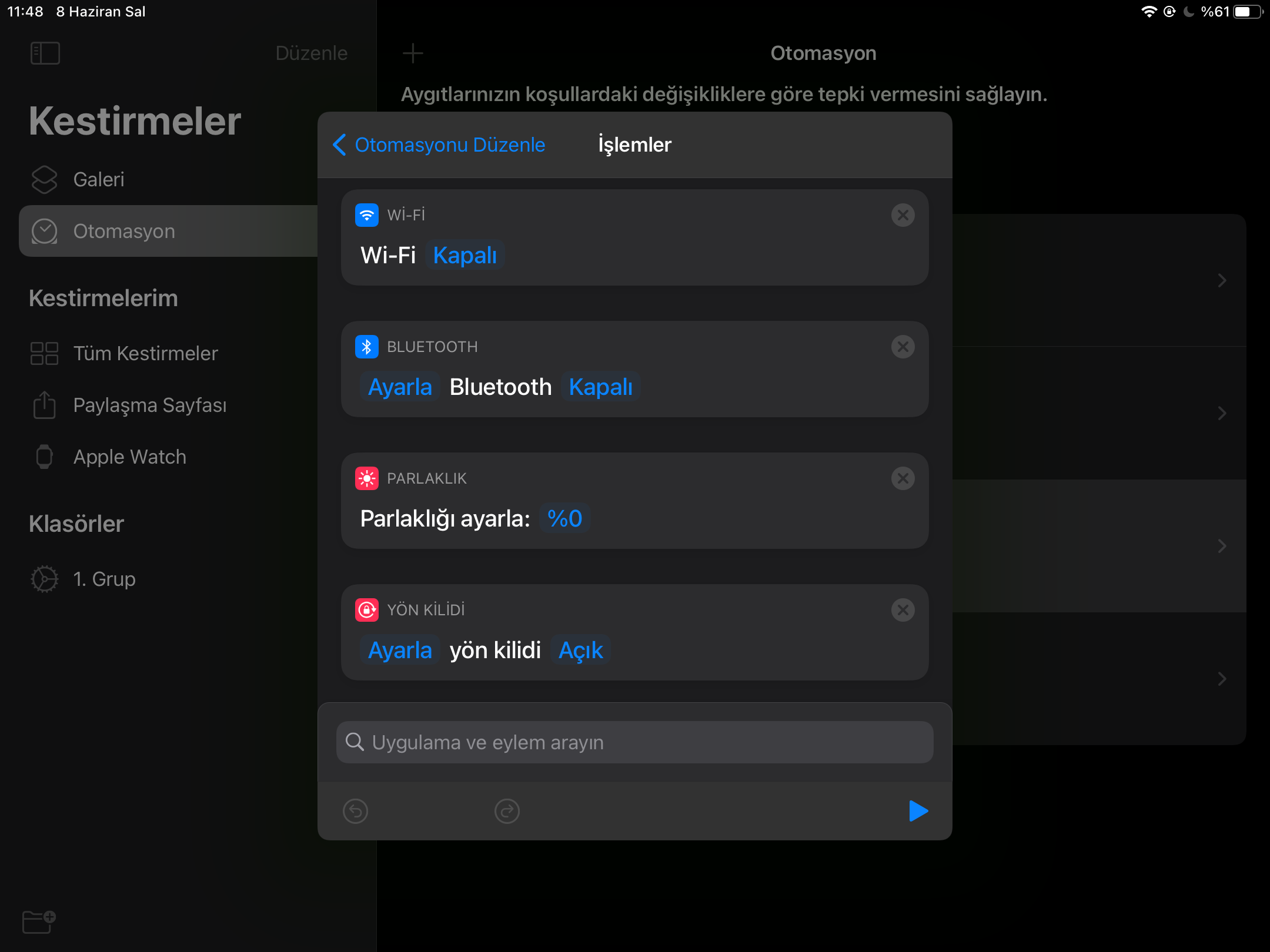
Task: Select Otomasyon in the sidebar
Action: pos(168,231)
